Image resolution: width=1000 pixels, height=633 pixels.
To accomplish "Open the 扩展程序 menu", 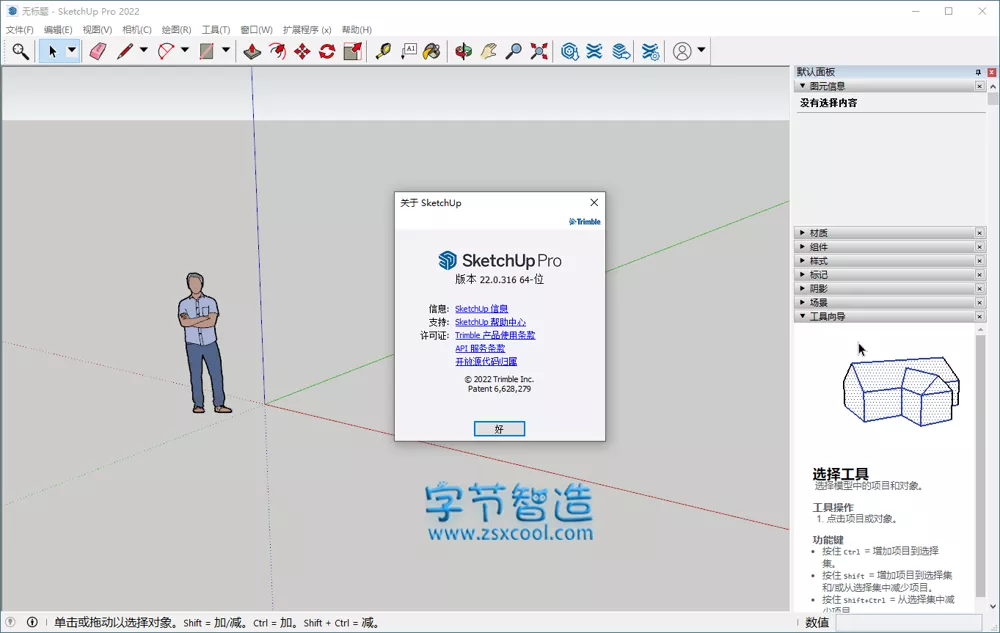I will point(307,29).
